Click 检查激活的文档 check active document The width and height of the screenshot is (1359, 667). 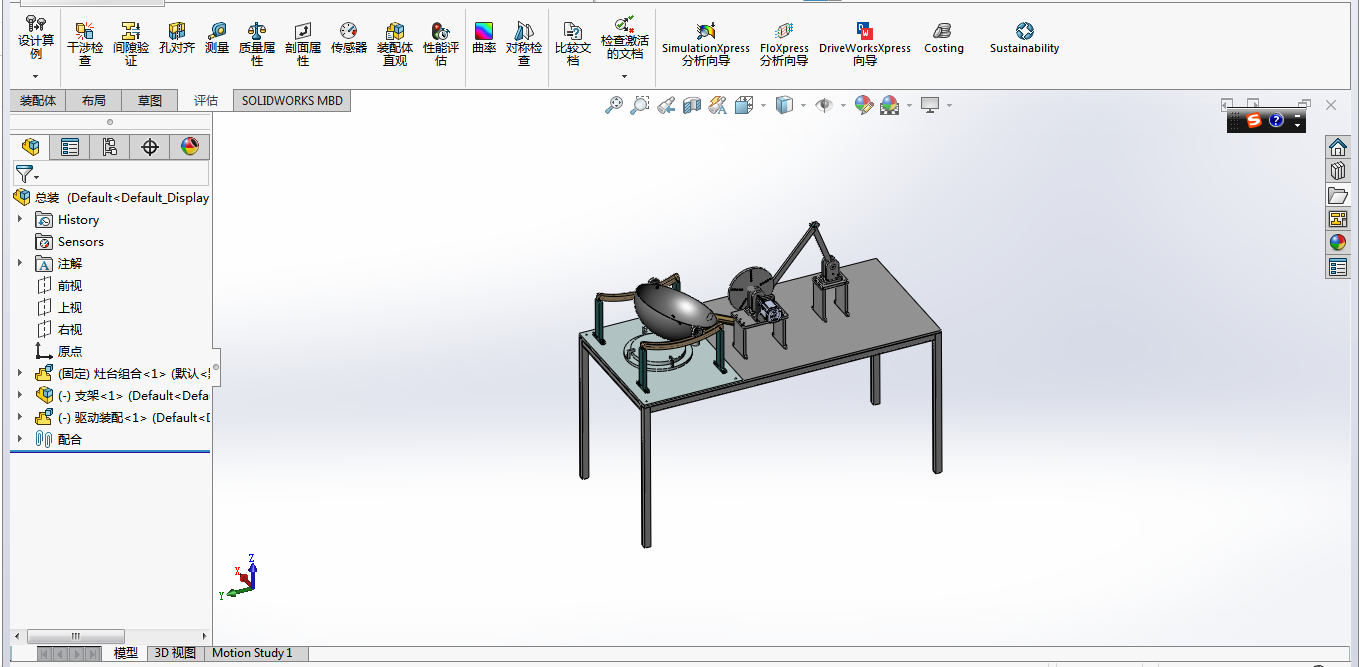click(x=625, y=37)
